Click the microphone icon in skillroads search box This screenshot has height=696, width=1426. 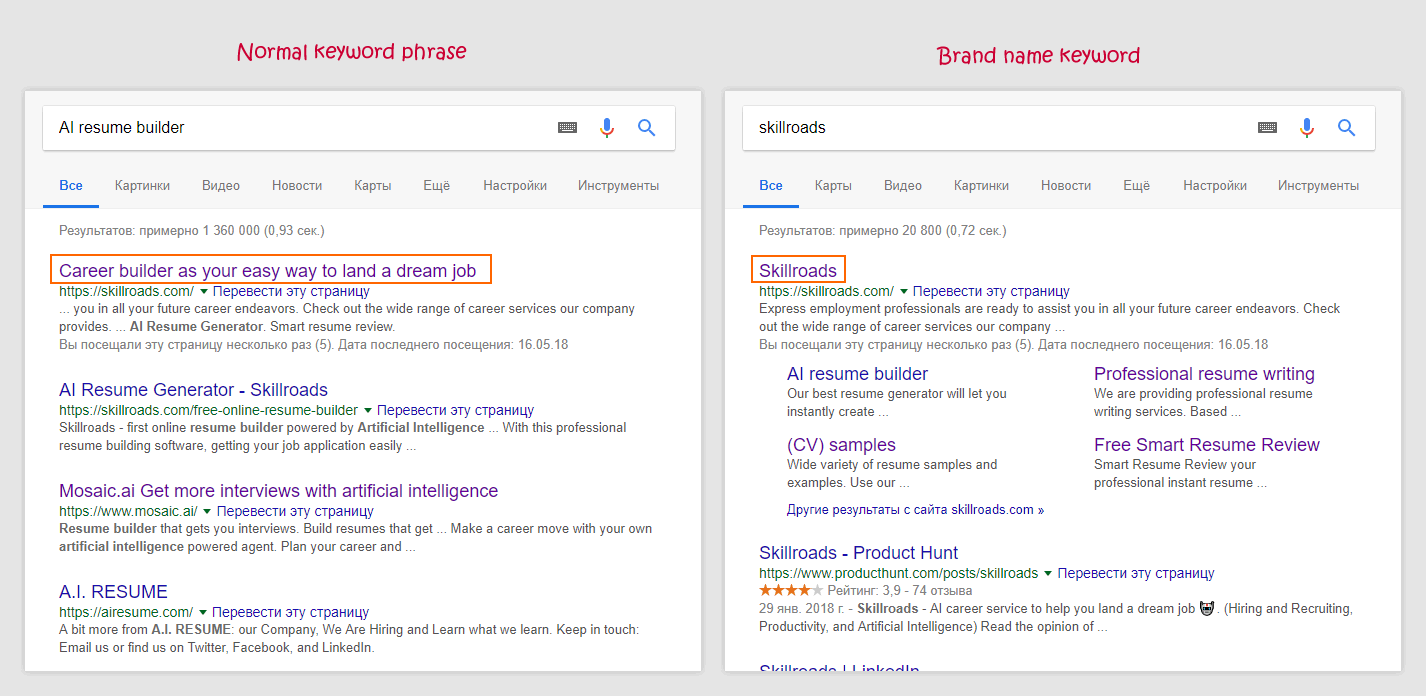(x=1306, y=127)
